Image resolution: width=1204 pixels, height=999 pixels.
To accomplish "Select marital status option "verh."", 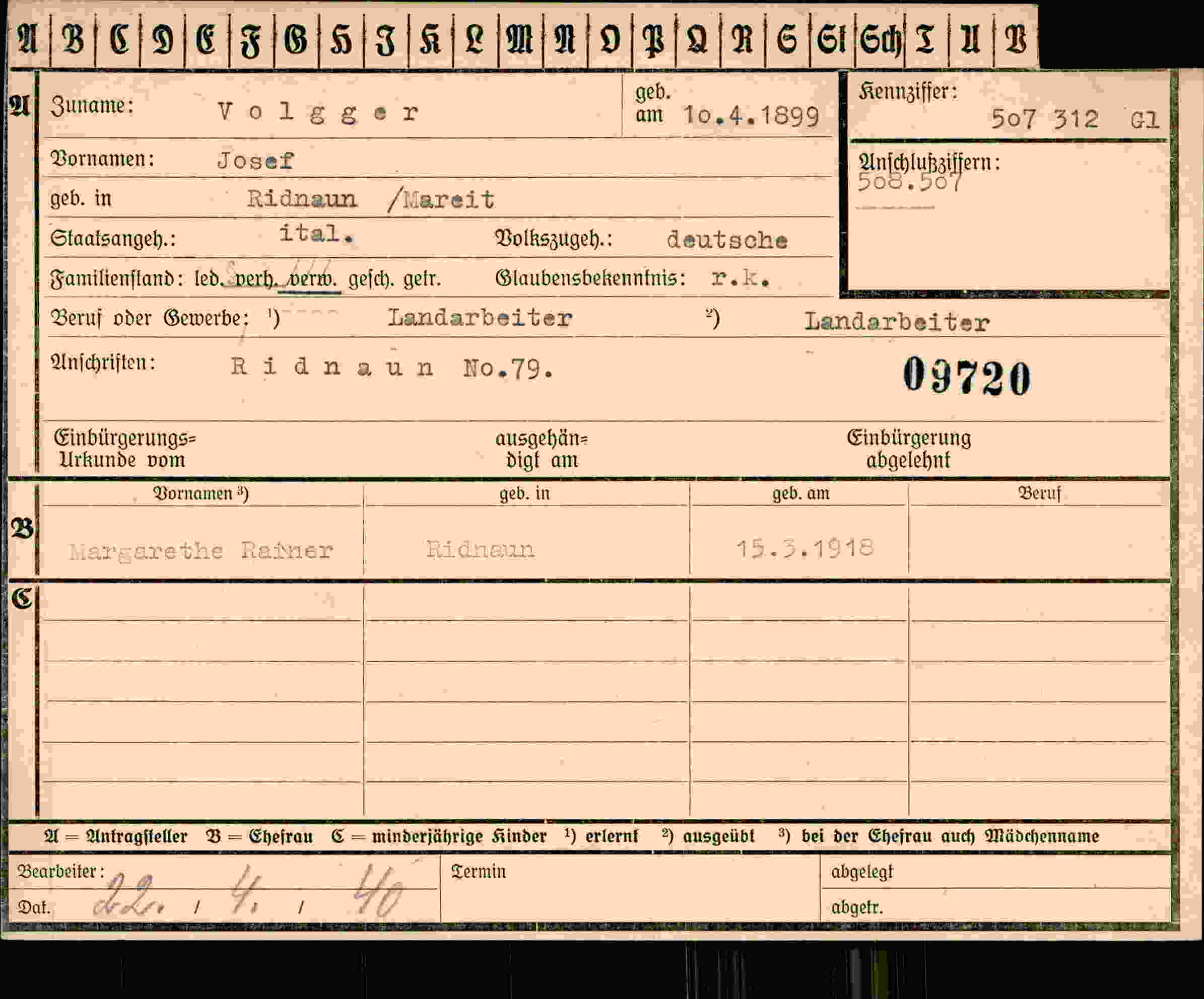I will click(x=256, y=278).
